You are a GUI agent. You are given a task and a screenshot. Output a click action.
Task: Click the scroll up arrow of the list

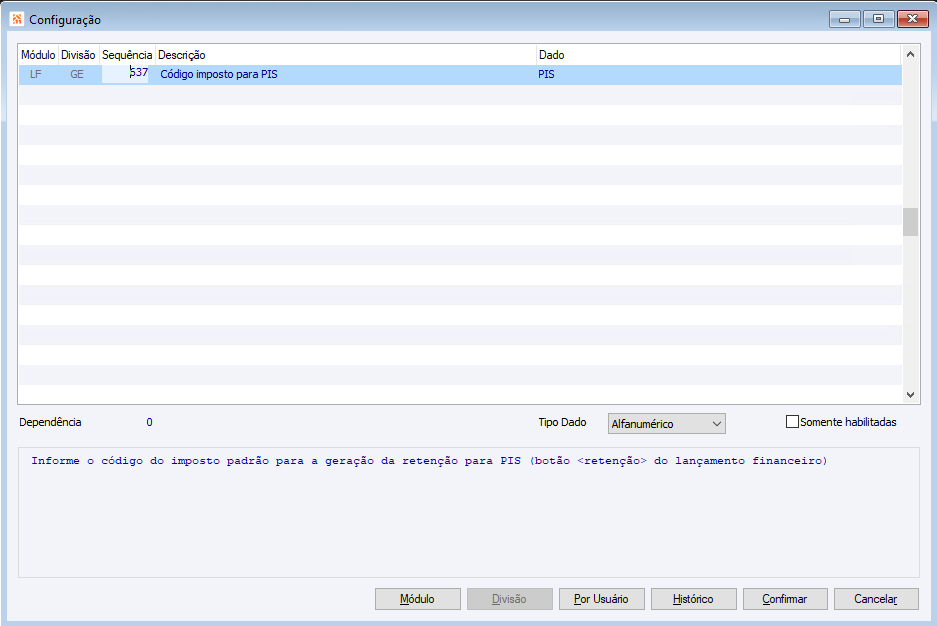pyautogui.click(x=910, y=54)
